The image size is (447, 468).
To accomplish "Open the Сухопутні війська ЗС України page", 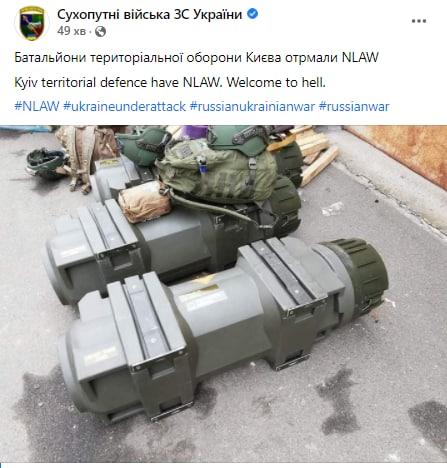I will pyautogui.click(x=150, y=15).
